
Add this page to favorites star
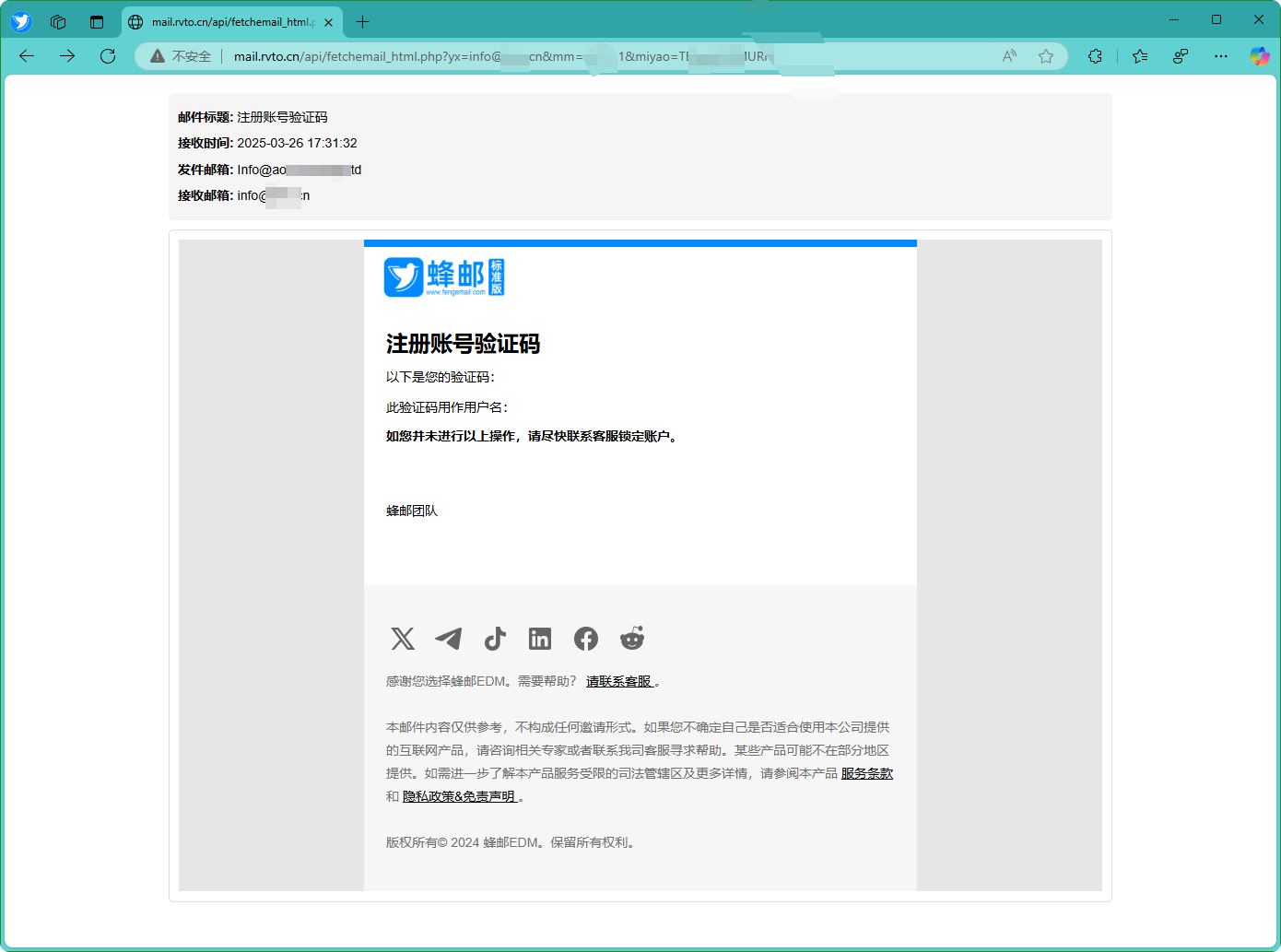coord(1046,56)
